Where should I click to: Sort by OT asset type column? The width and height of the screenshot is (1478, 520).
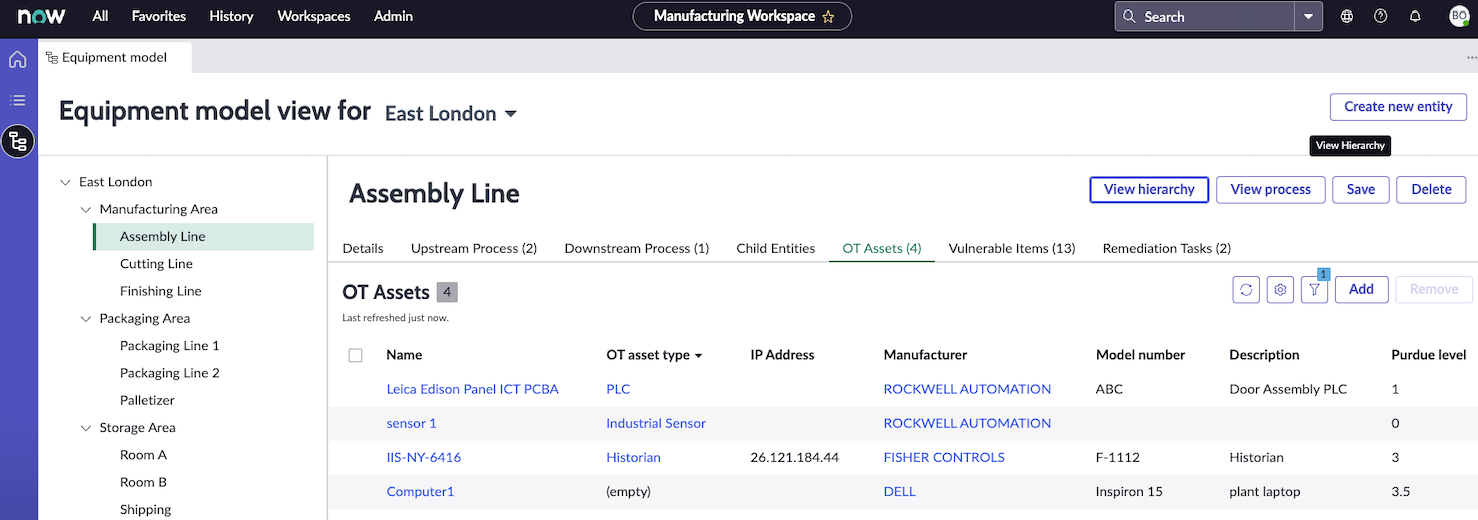654,355
